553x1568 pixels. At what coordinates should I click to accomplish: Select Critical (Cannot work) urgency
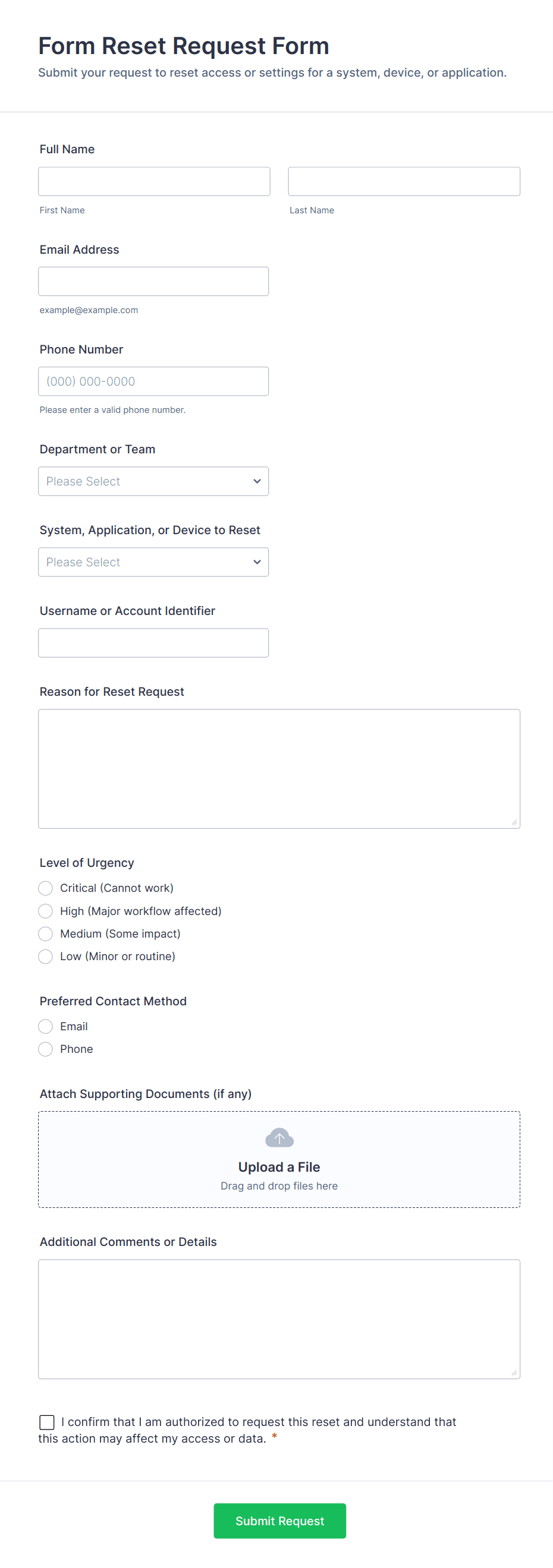tap(46, 888)
